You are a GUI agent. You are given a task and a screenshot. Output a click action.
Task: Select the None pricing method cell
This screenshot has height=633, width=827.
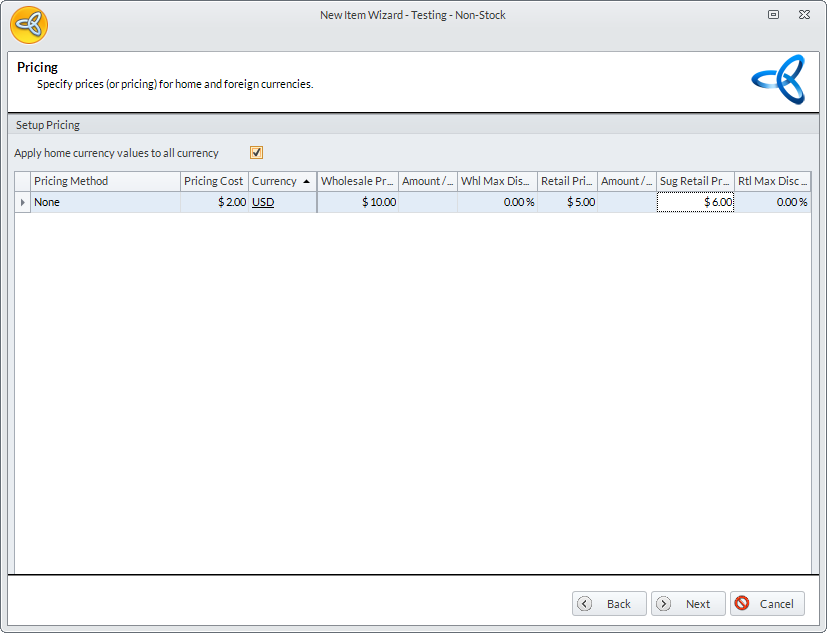(x=105, y=202)
